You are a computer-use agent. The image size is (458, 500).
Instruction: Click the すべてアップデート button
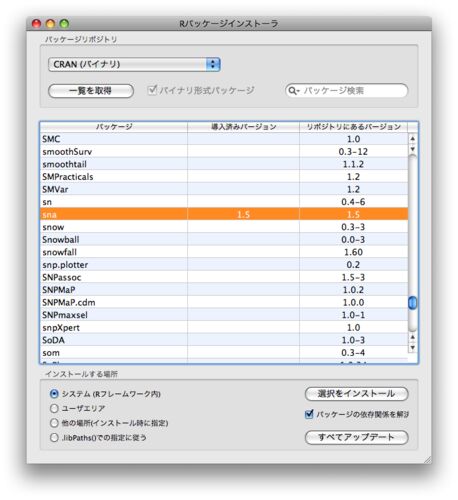pos(356,437)
